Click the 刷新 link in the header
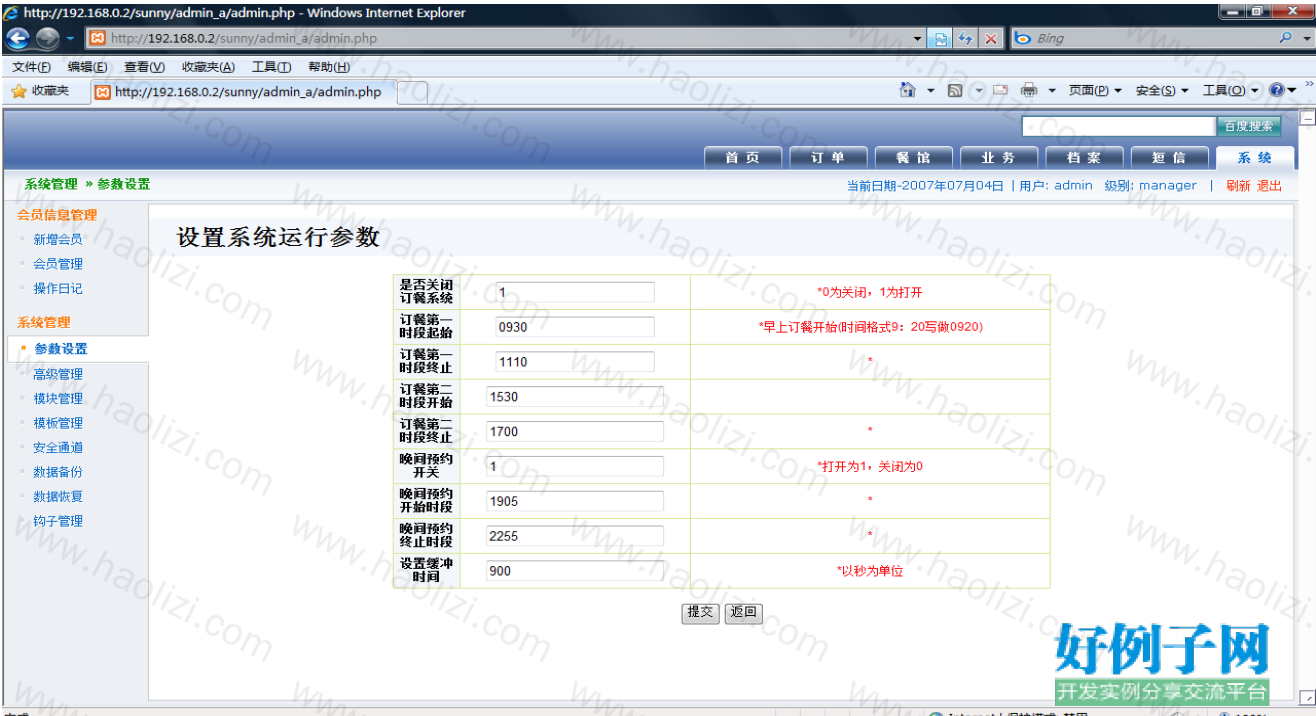 [x=1238, y=186]
